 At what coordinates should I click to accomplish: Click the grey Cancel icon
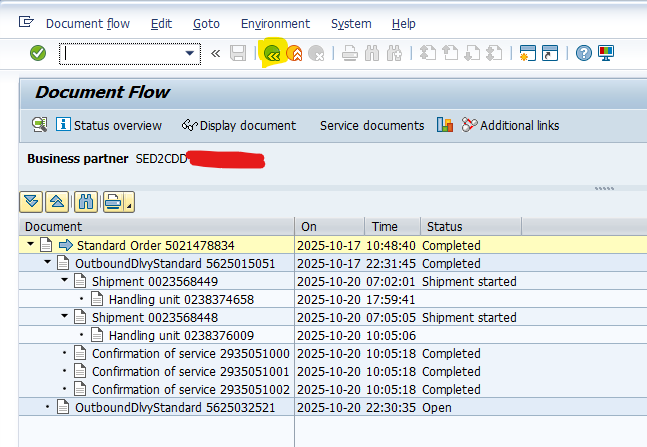click(316, 54)
